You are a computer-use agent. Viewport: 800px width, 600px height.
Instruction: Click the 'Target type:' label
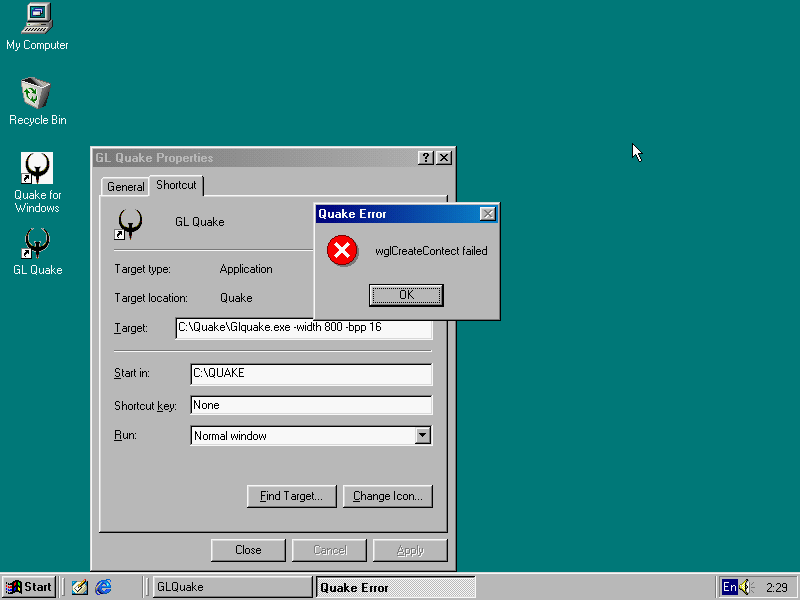tap(142, 269)
